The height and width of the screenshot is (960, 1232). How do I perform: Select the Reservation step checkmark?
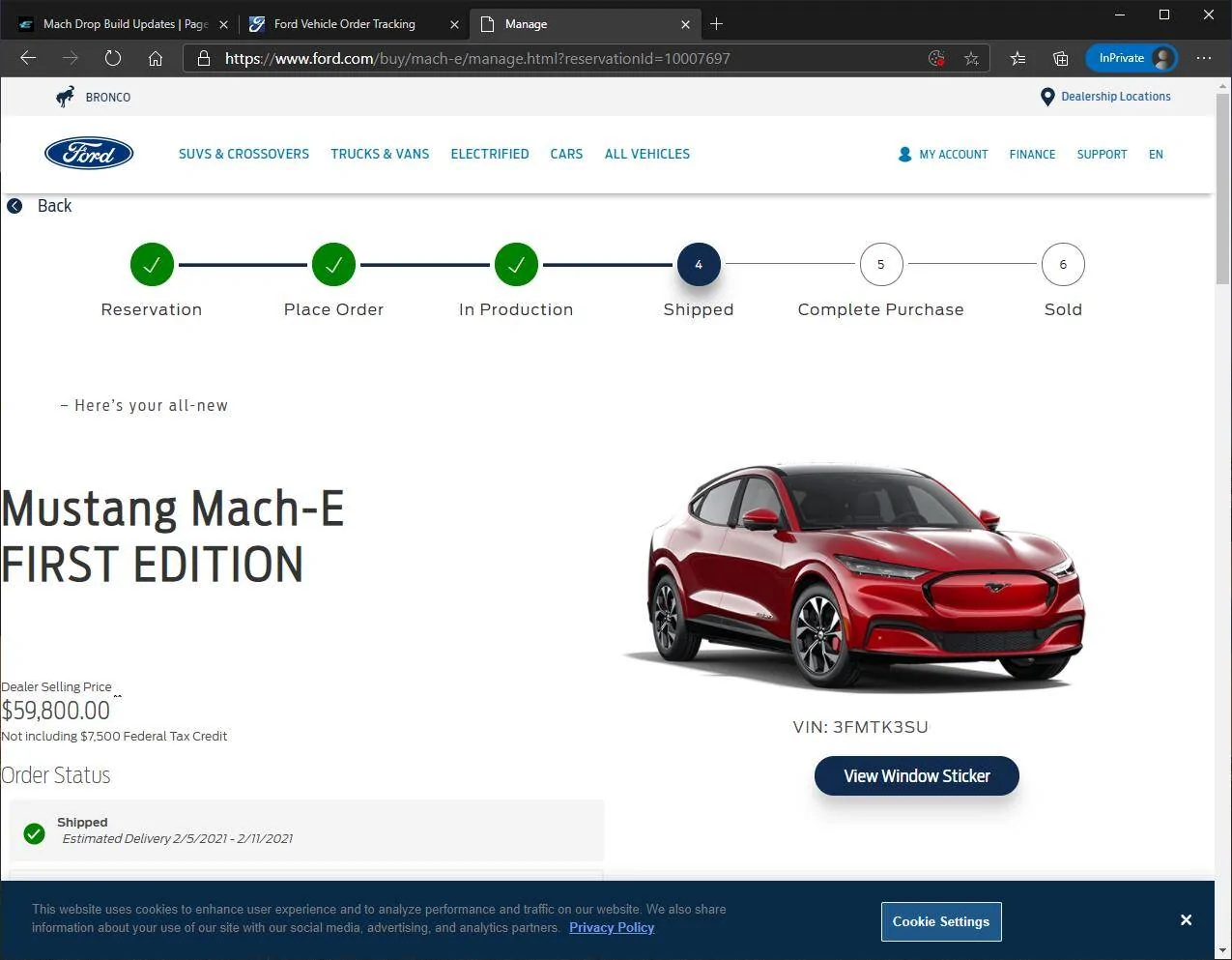[x=152, y=264]
